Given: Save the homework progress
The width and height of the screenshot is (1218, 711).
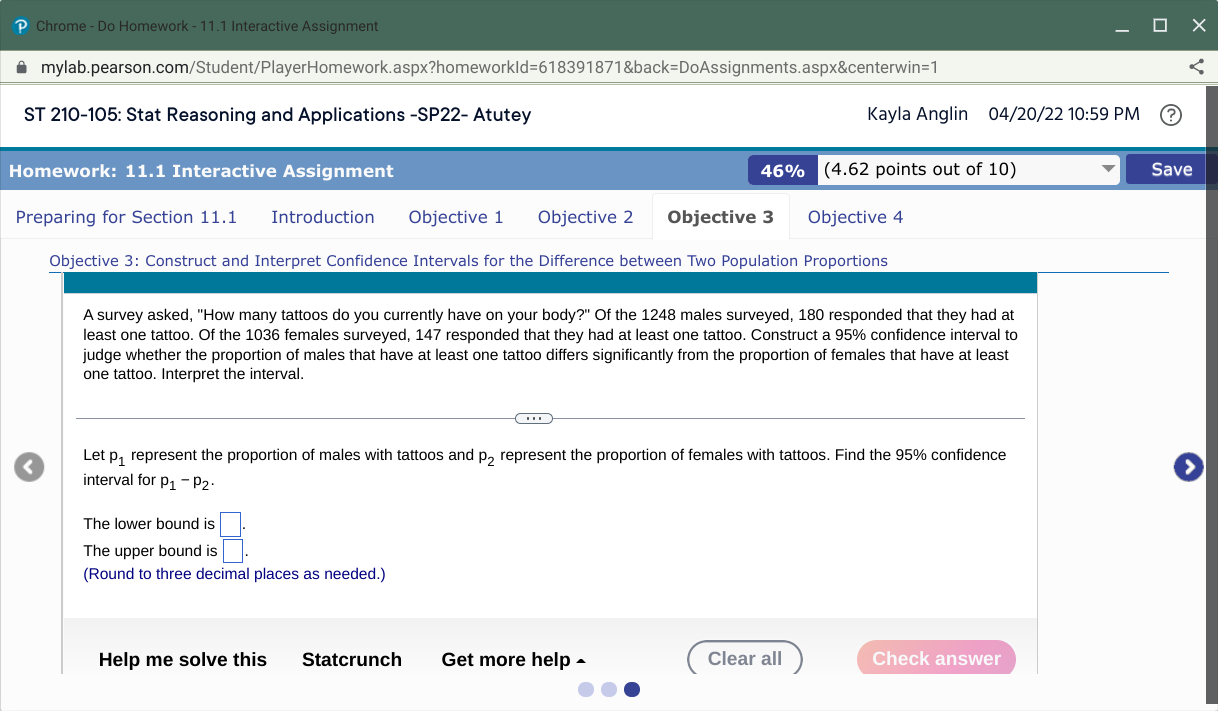Looking at the screenshot, I should (1171, 169).
